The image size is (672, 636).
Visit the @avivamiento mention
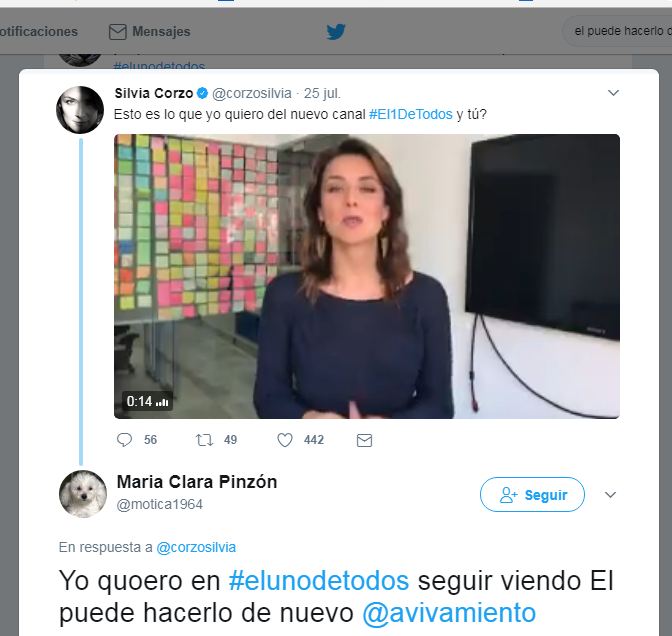[x=449, y=613]
